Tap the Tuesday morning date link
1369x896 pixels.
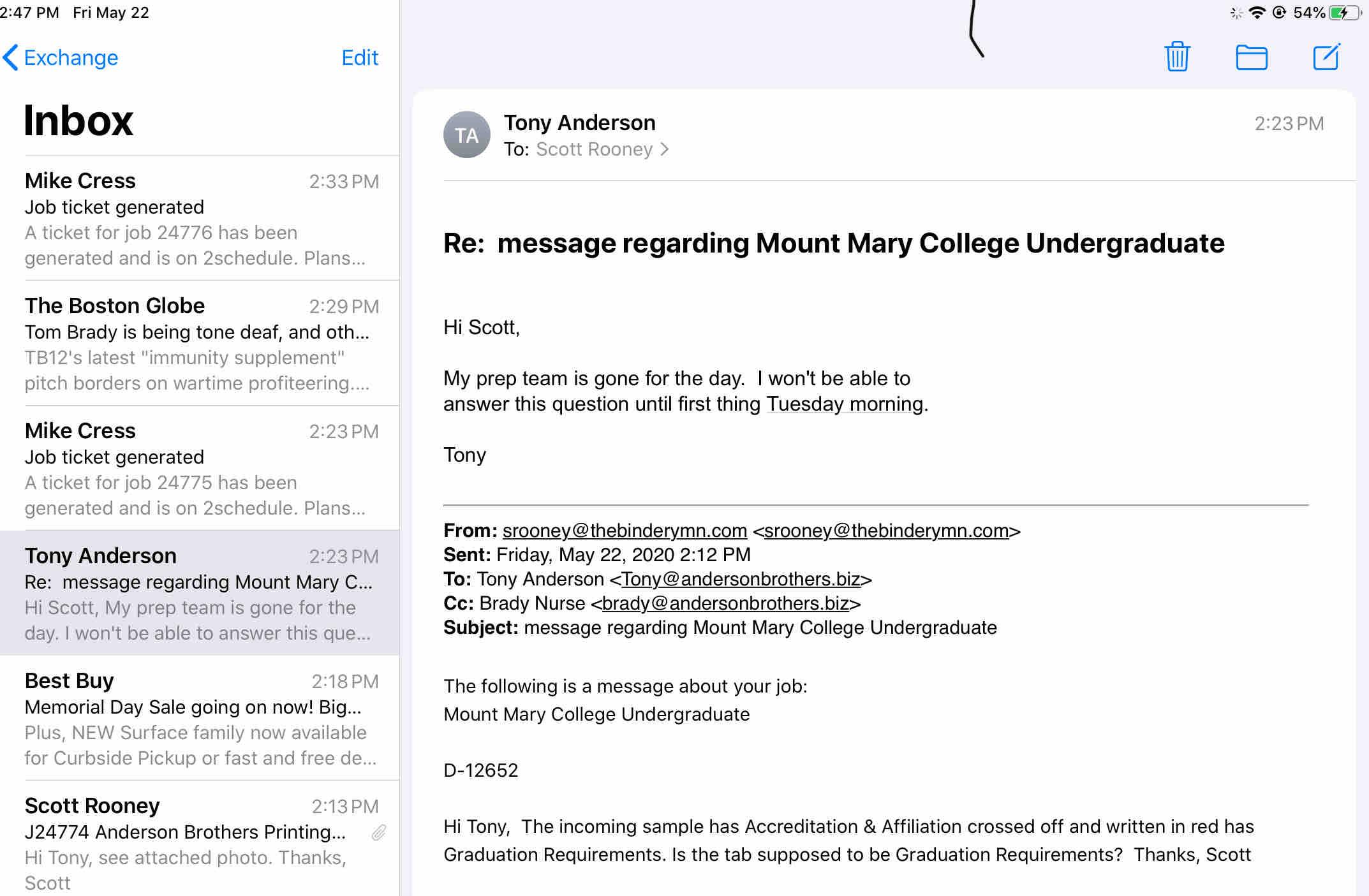click(845, 404)
